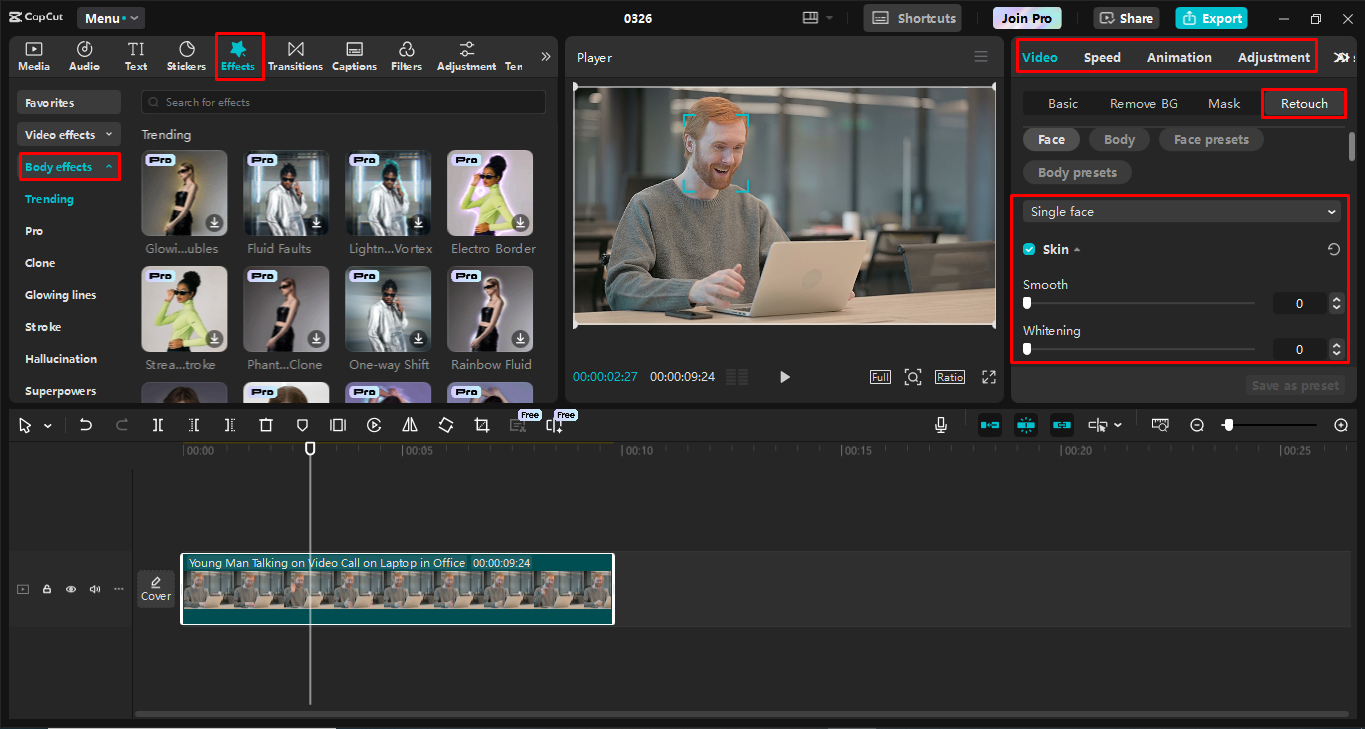Open the Menu dropdown in the top bar

pos(110,17)
